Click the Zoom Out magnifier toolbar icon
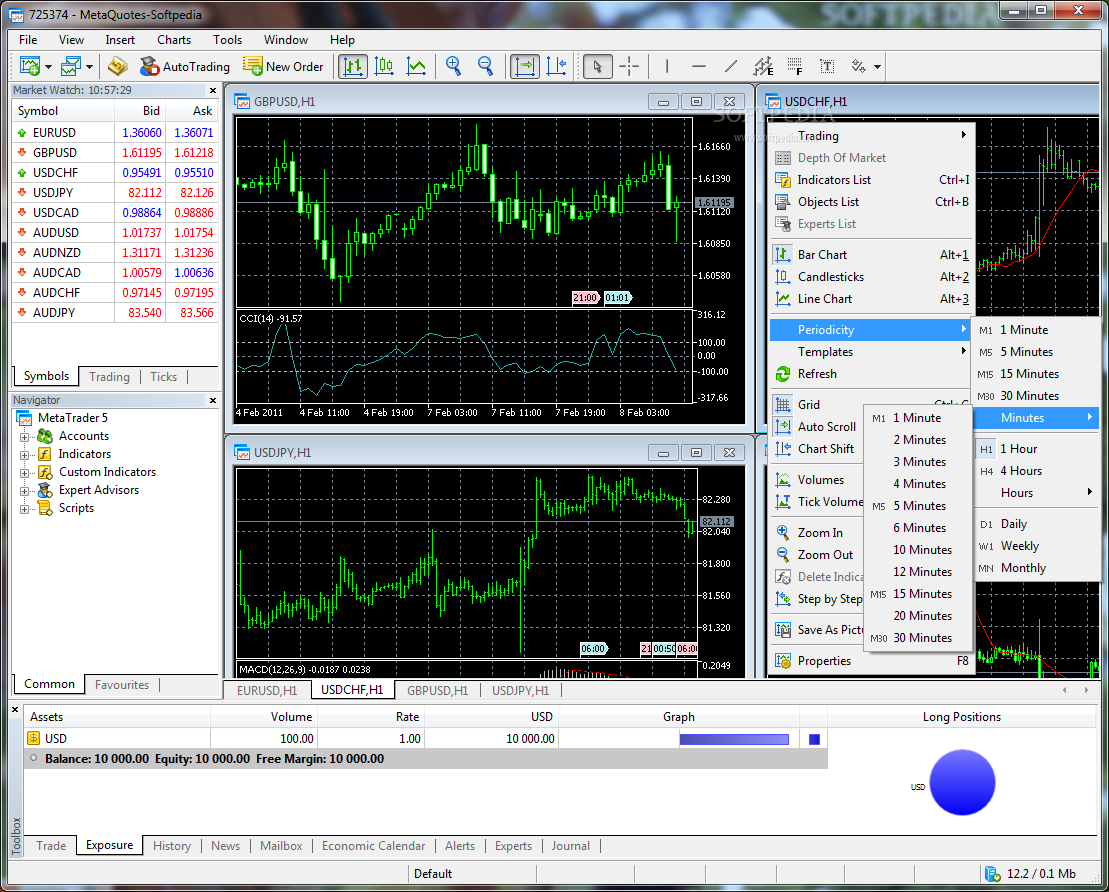 (485, 66)
